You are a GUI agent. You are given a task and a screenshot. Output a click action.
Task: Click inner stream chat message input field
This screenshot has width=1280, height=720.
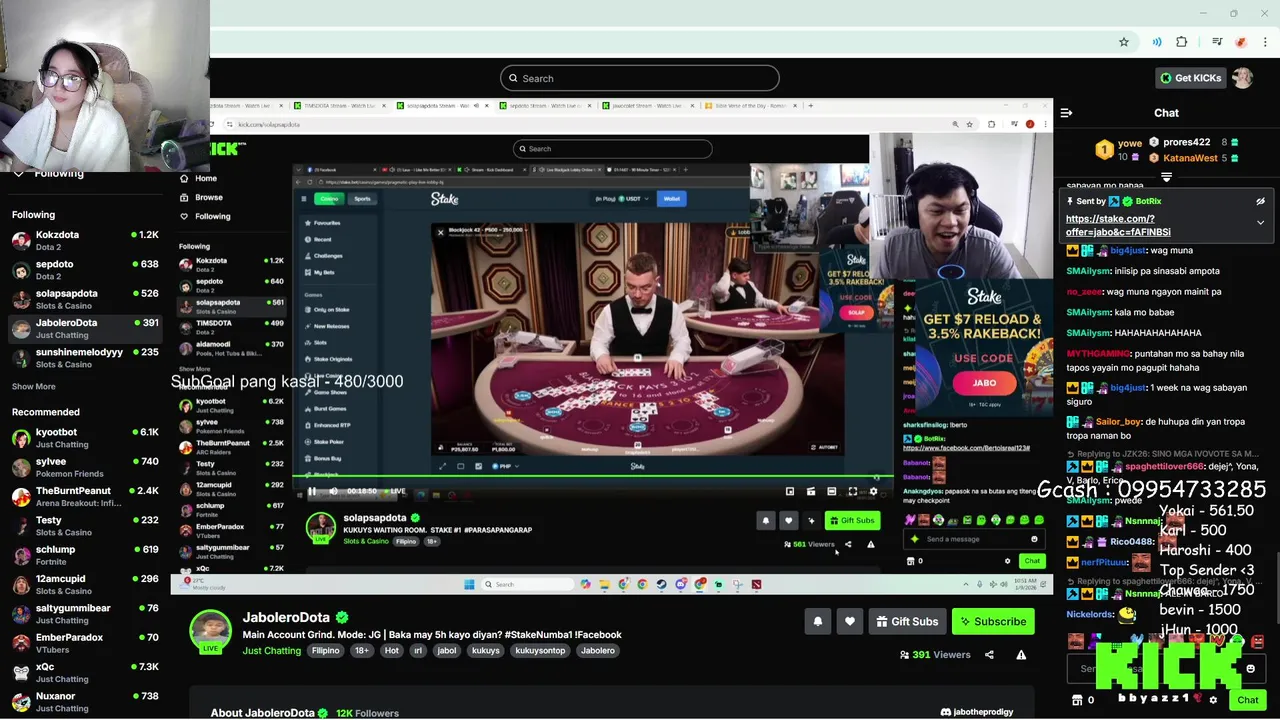(972, 539)
